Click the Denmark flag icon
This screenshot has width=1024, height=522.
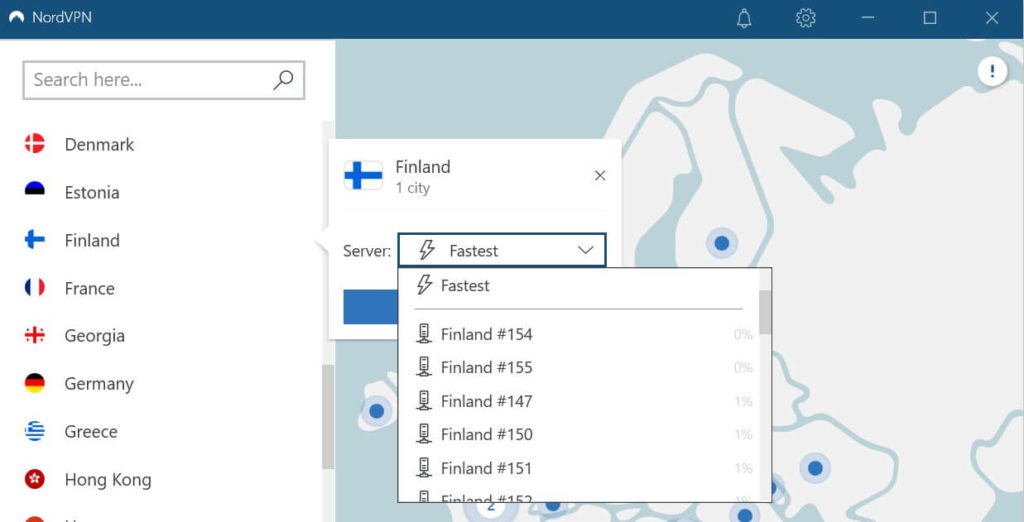pyautogui.click(x=35, y=144)
